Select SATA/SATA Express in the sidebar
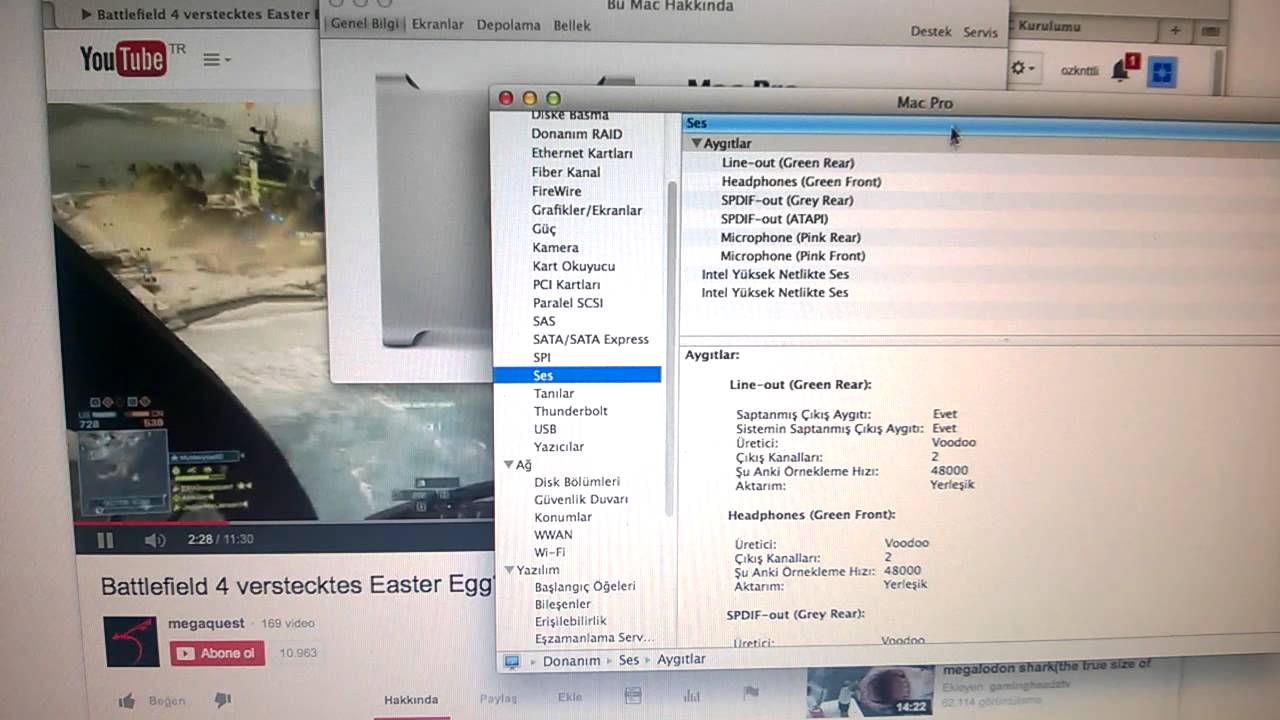The height and width of the screenshot is (720, 1280). [590, 339]
